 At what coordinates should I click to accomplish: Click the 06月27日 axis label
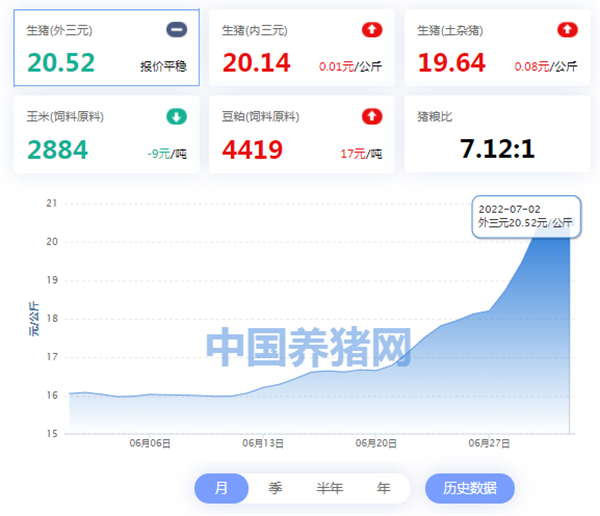pyautogui.click(x=489, y=443)
